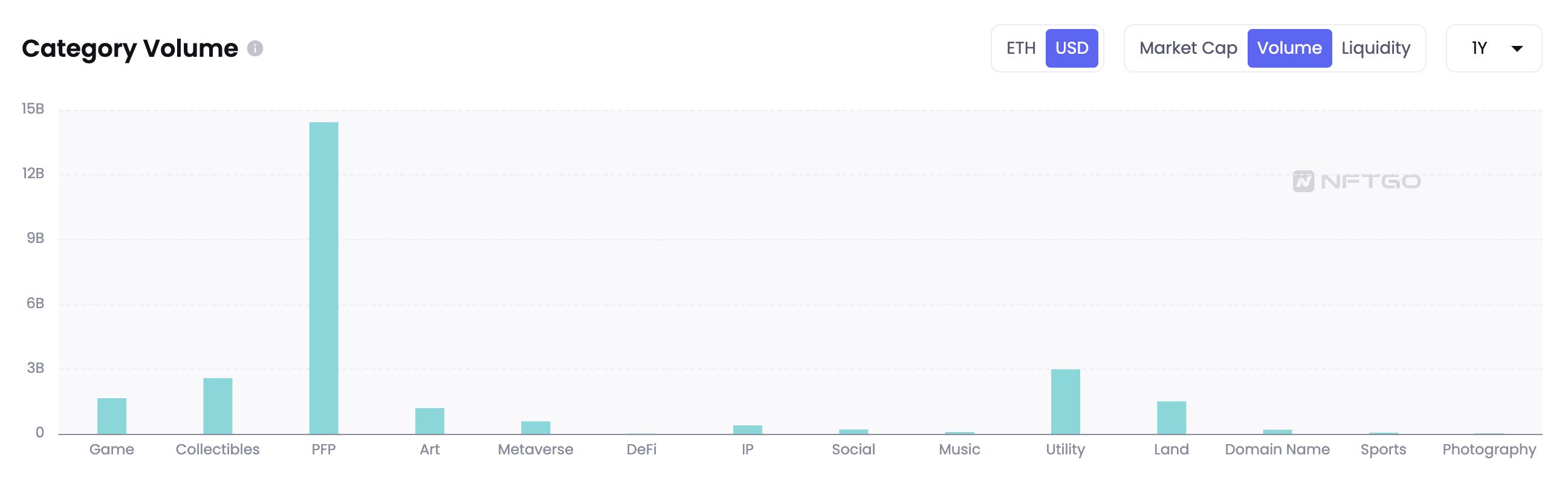Screen dimensions: 1568x481
Task: Click the Collectibles volume bar
Action: pos(218,405)
